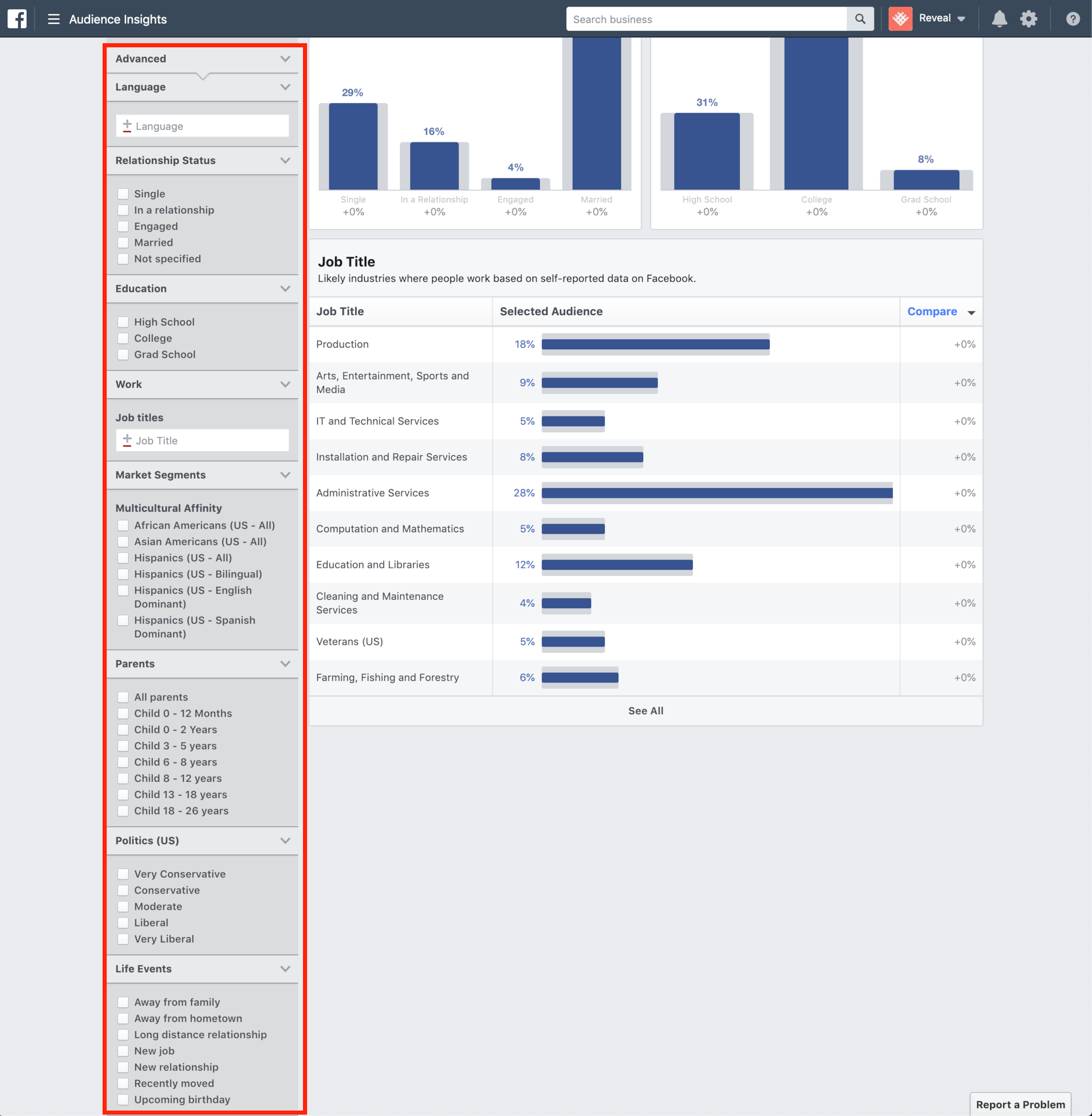Tick the Very Liberal politics checkbox

(x=123, y=939)
